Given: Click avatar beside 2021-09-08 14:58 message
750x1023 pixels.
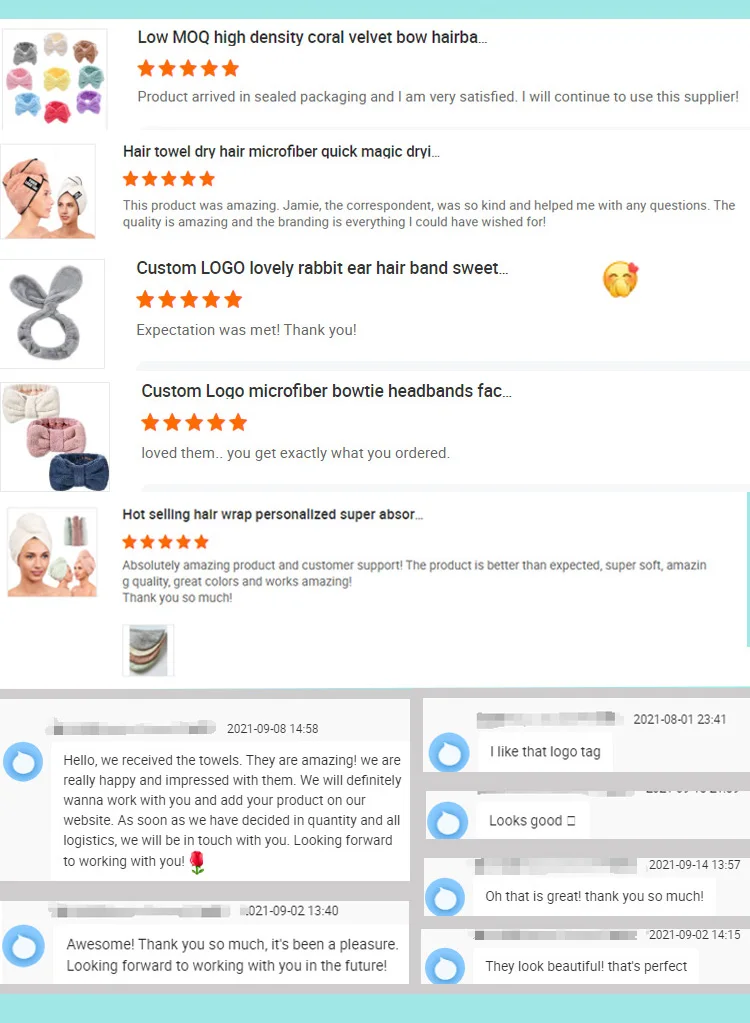Looking at the screenshot, I should point(23,761).
